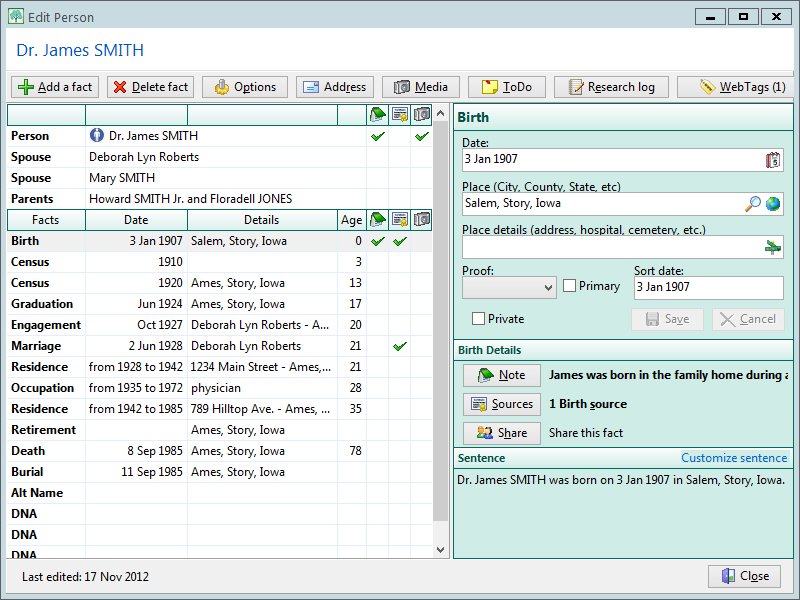Screen dimensions: 800x600
Task: Select the Death fact row
Action: pos(28,451)
